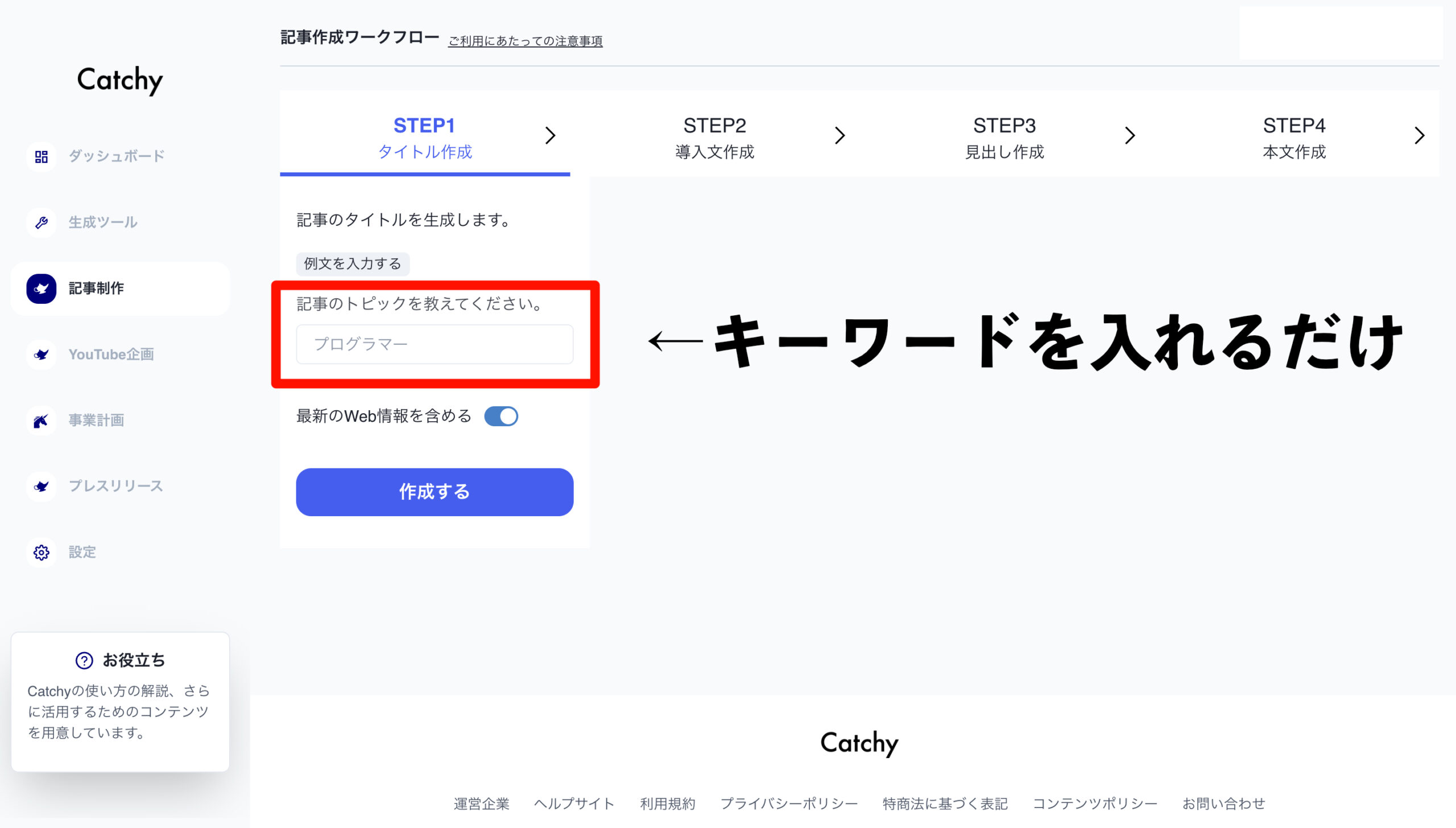Click the dashboard grid icon in sidebar
Screen dimensions: 1456x828
[x=41, y=156]
